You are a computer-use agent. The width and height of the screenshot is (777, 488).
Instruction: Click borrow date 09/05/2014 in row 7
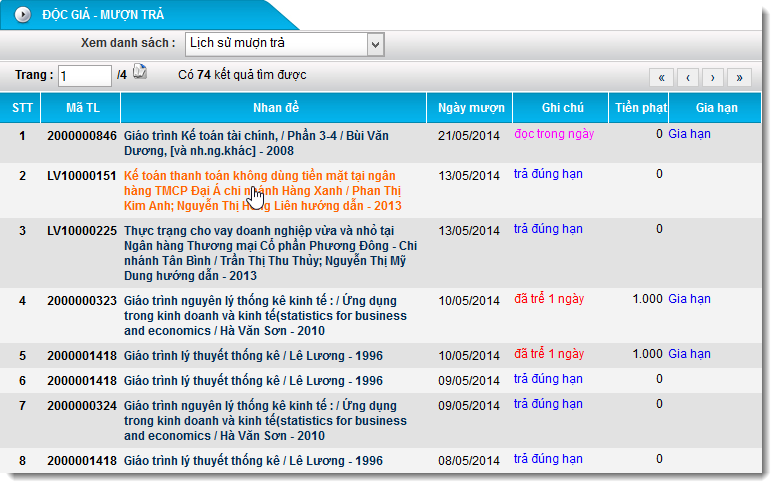(469, 406)
